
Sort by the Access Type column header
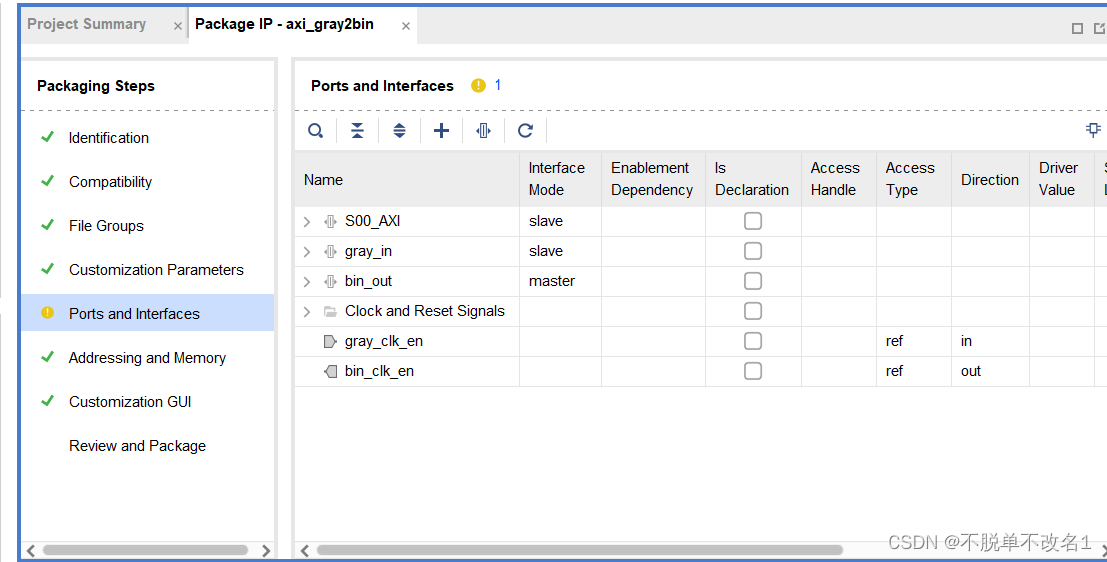click(914, 179)
